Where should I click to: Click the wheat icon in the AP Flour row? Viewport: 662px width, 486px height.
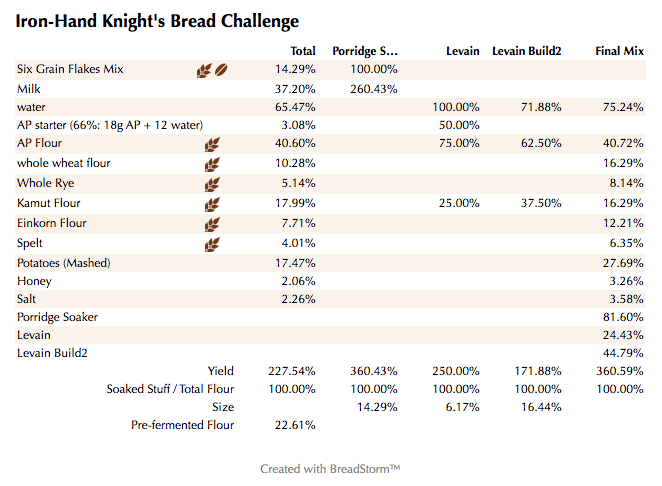coord(212,145)
